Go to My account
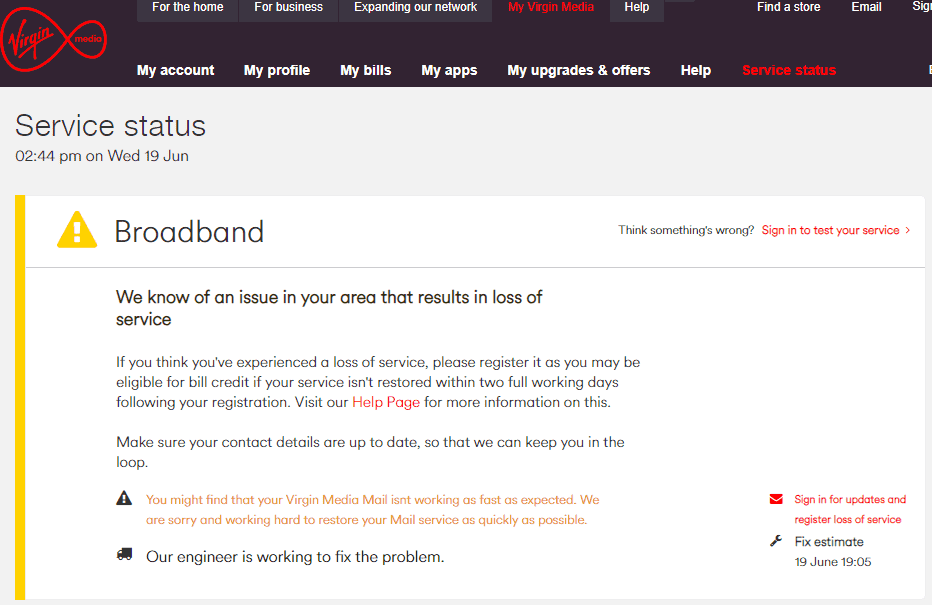Screen dimensions: 932x605 pos(175,70)
